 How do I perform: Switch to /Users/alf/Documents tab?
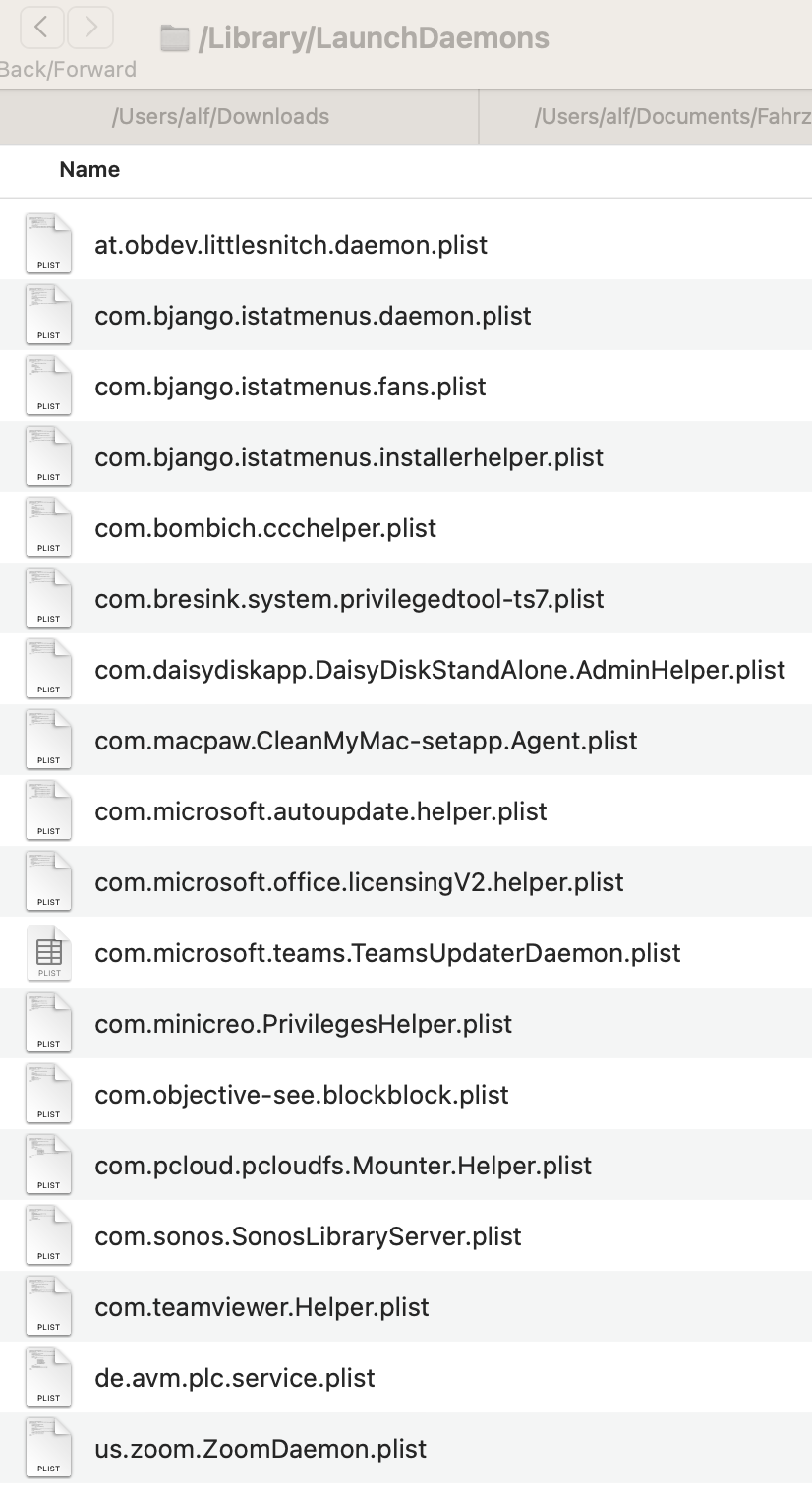coord(646,117)
